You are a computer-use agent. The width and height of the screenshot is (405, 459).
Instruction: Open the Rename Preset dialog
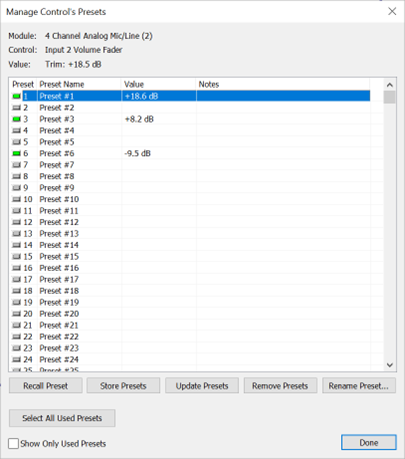coord(359,386)
